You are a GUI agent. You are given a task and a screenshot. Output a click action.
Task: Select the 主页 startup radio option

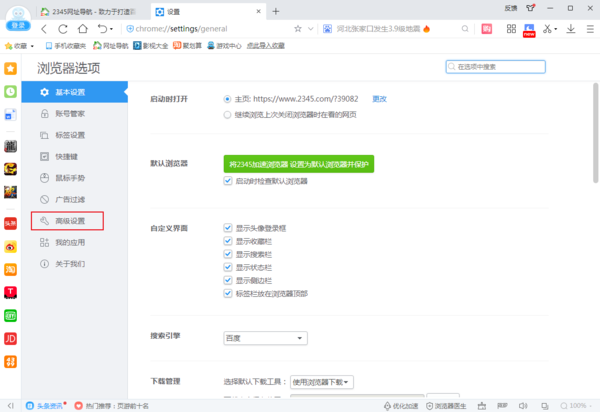tap(227, 99)
